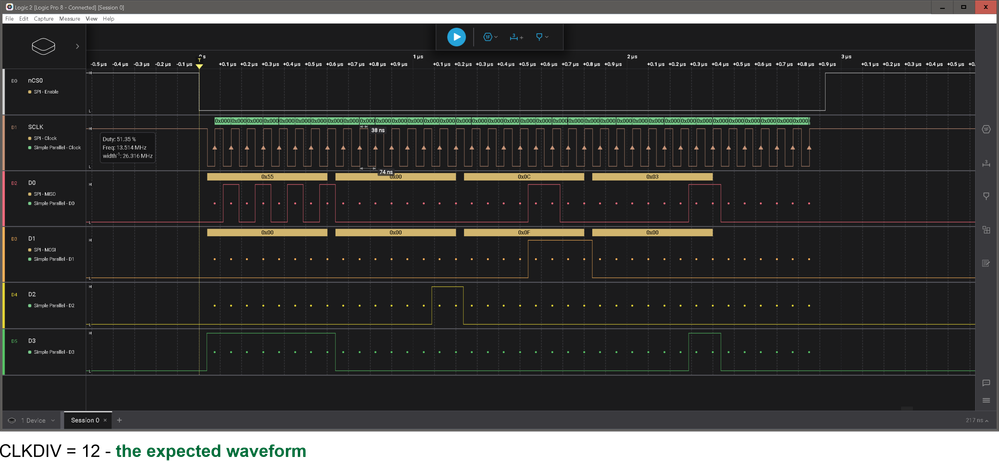Open the Measure menu

69,19
